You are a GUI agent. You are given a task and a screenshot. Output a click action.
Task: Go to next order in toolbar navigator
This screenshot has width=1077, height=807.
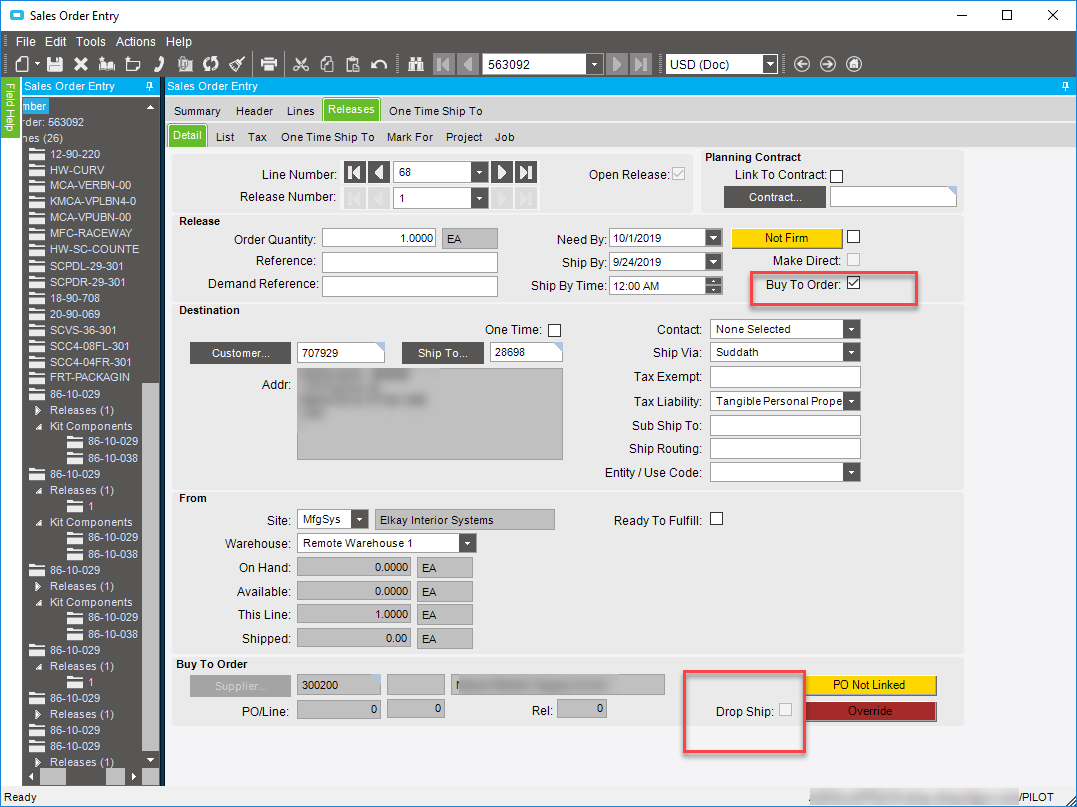(617, 64)
